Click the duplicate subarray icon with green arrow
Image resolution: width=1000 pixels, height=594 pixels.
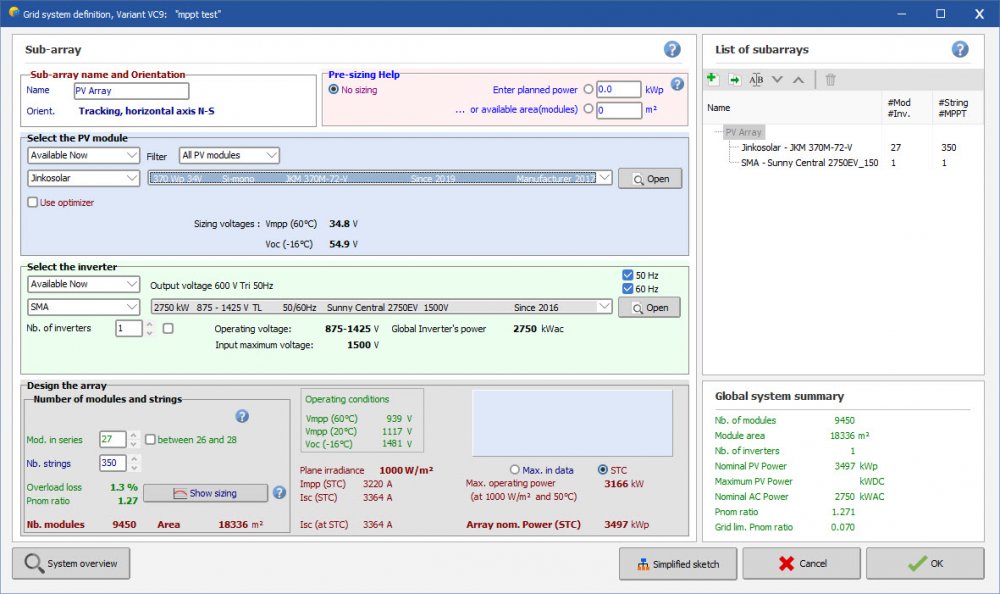(x=734, y=79)
